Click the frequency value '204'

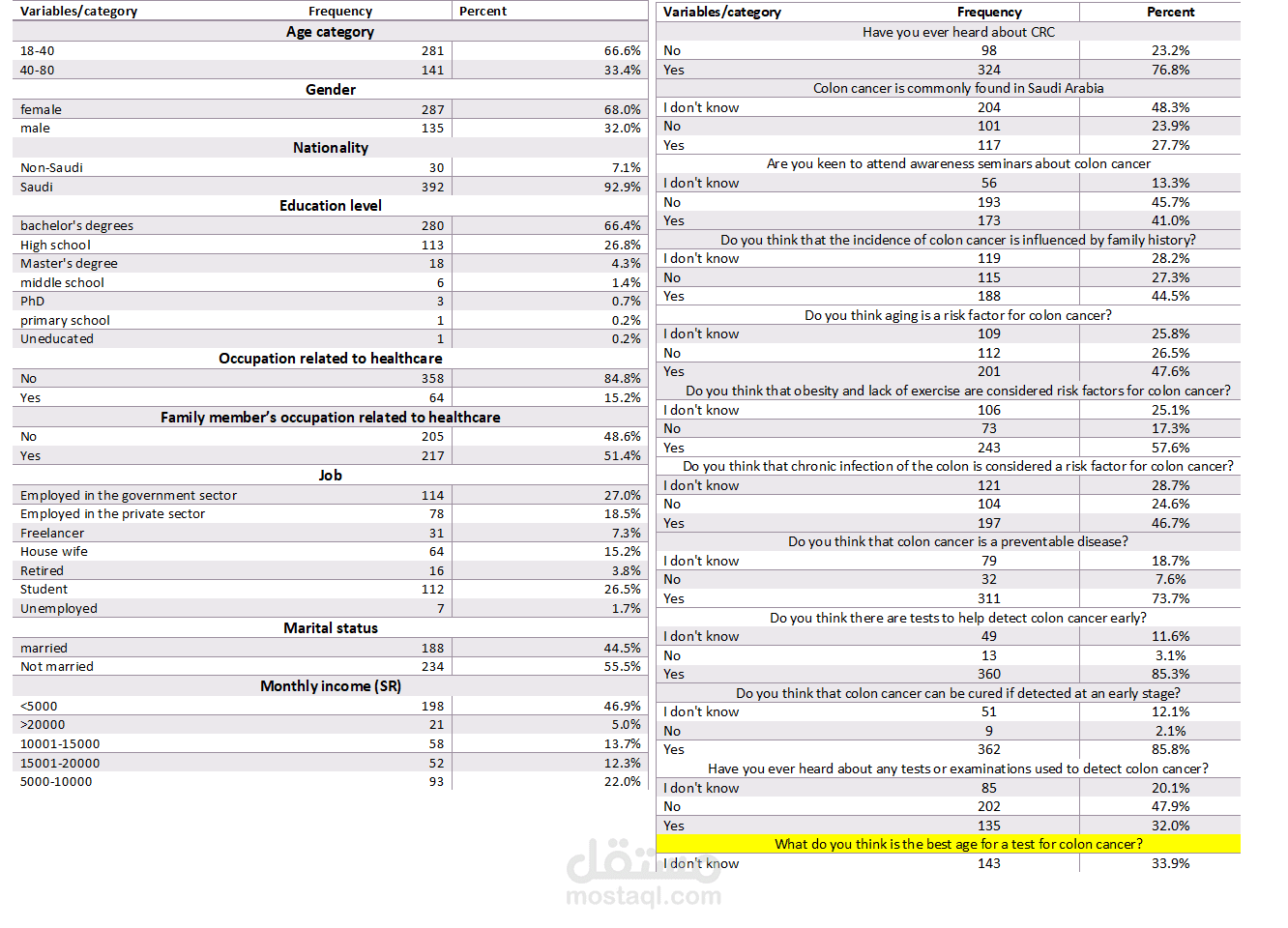[x=988, y=107]
